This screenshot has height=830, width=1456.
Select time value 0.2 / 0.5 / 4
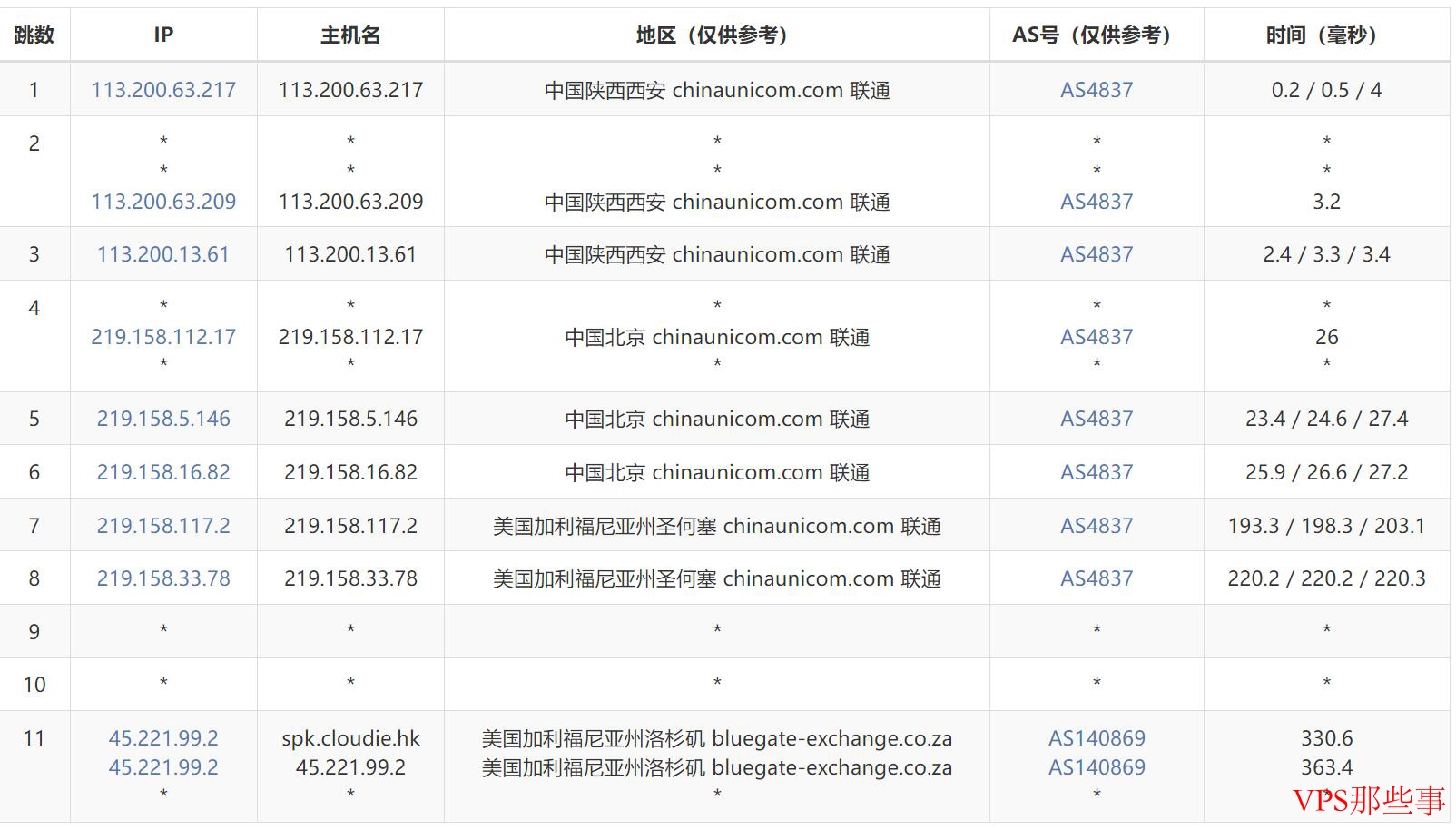tap(1326, 90)
